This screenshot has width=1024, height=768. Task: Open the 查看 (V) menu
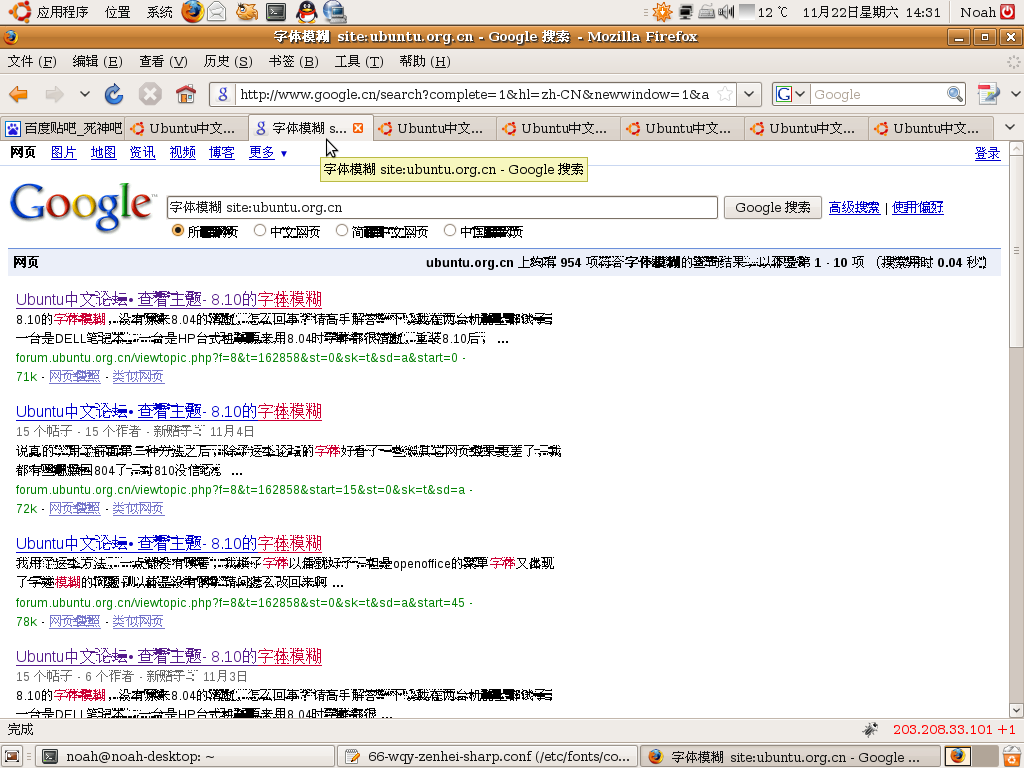click(163, 61)
